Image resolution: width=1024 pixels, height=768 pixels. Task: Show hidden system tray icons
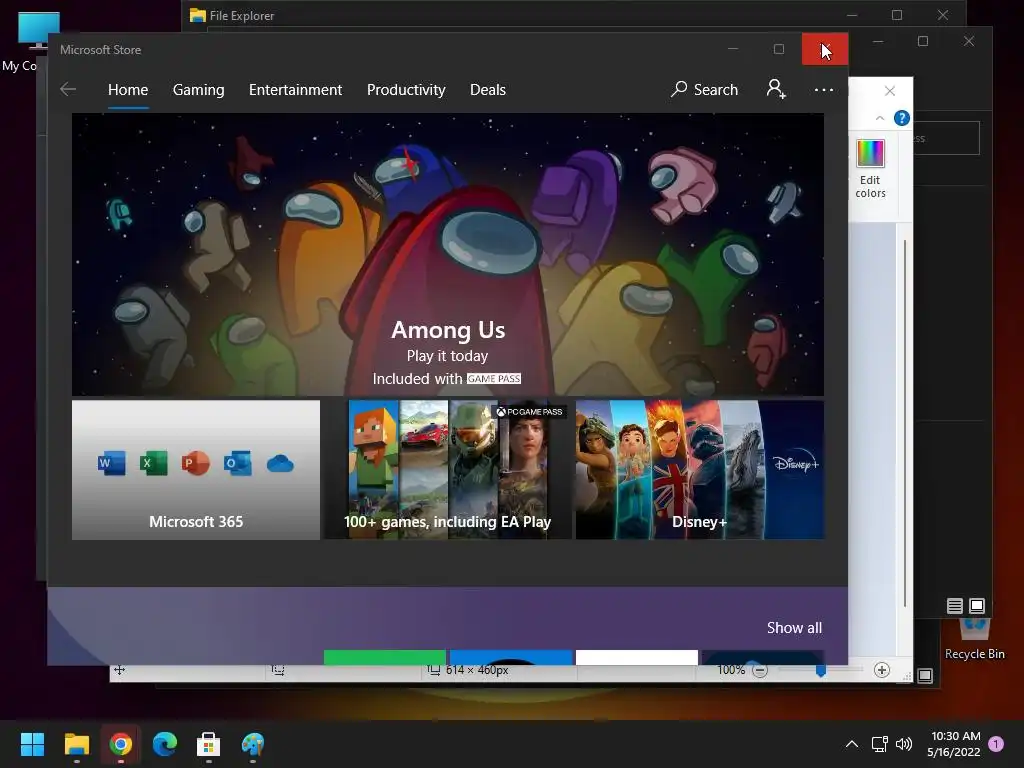coord(852,744)
